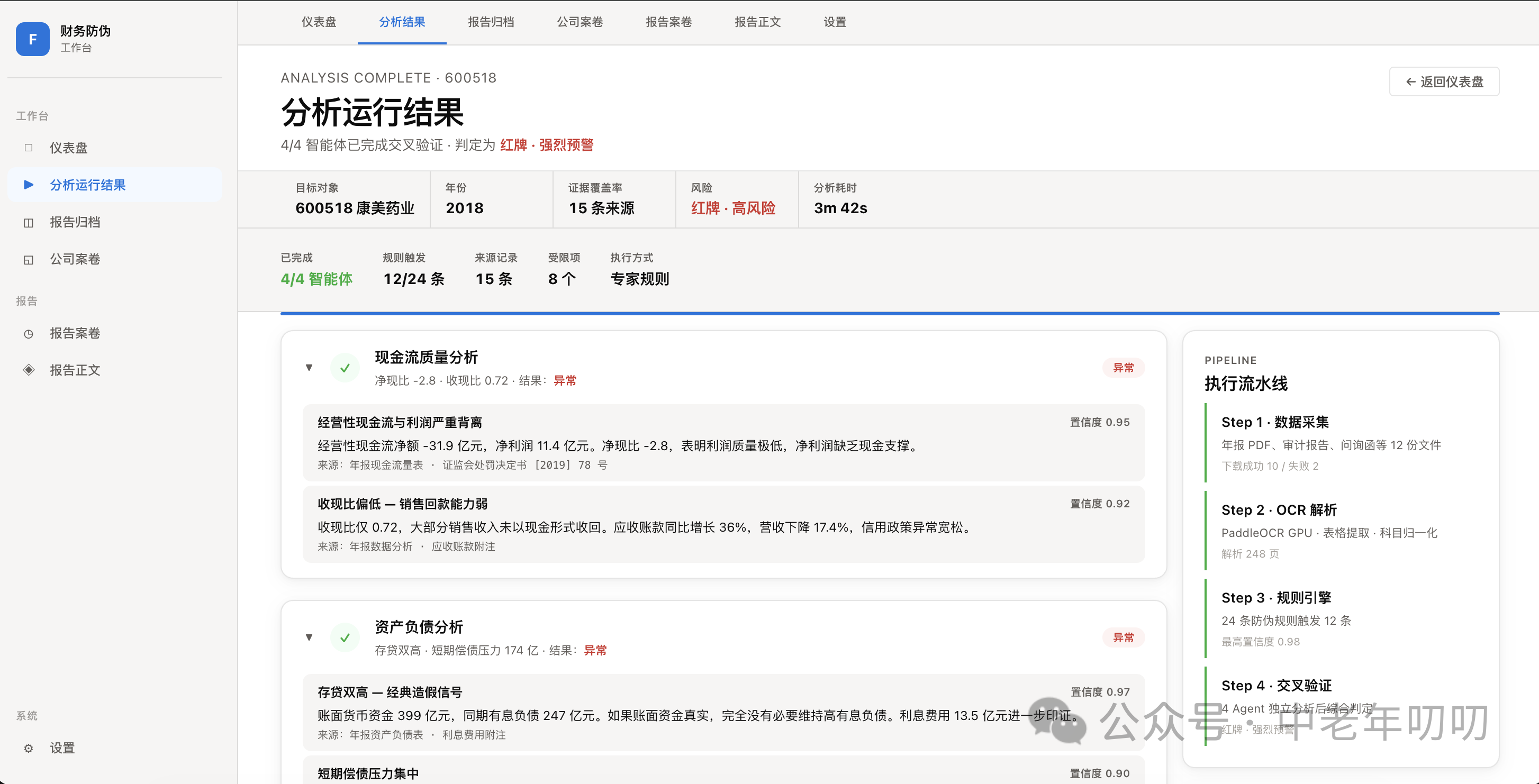This screenshot has height=784, width=1539.
Task: Click the green check on 资产负债分析
Action: pos(345,637)
